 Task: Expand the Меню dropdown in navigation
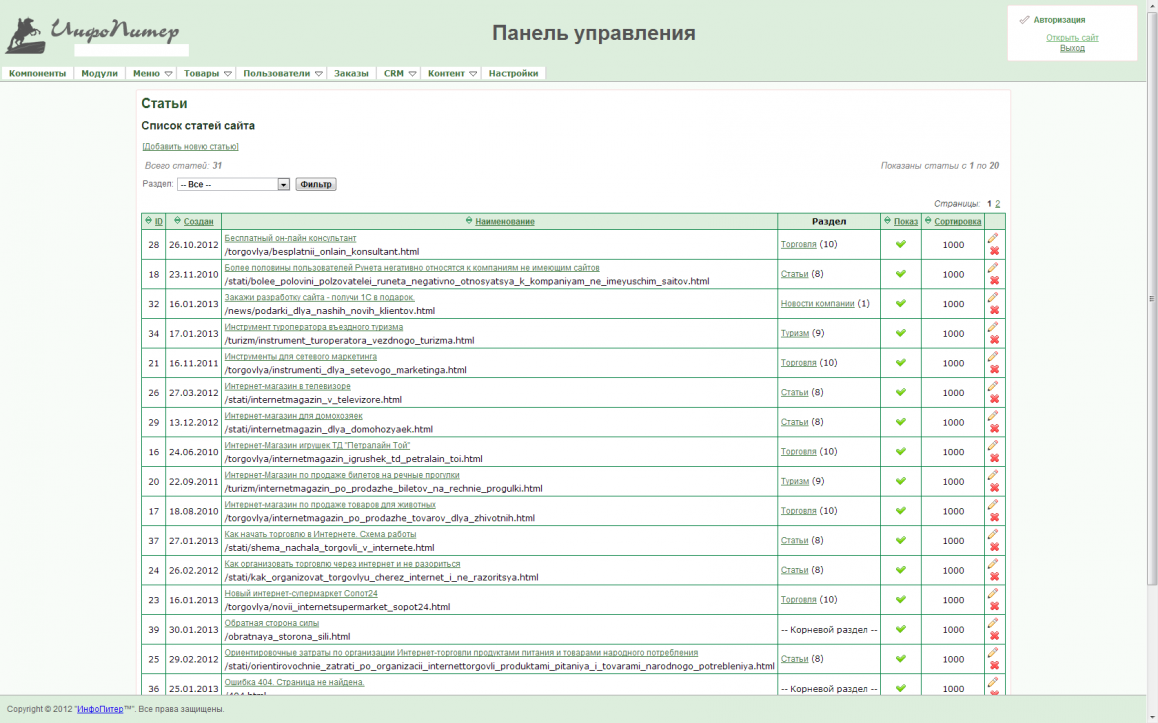coord(152,73)
